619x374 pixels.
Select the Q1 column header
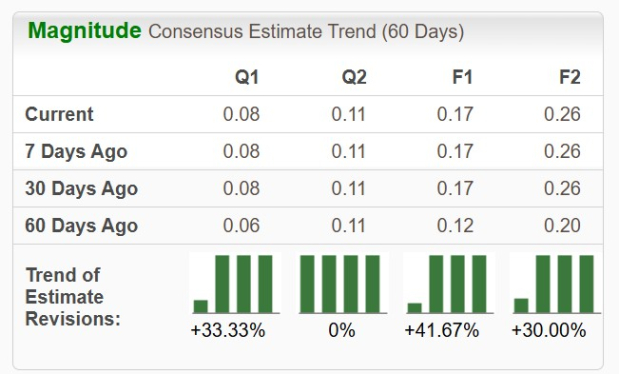coord(247,77)
